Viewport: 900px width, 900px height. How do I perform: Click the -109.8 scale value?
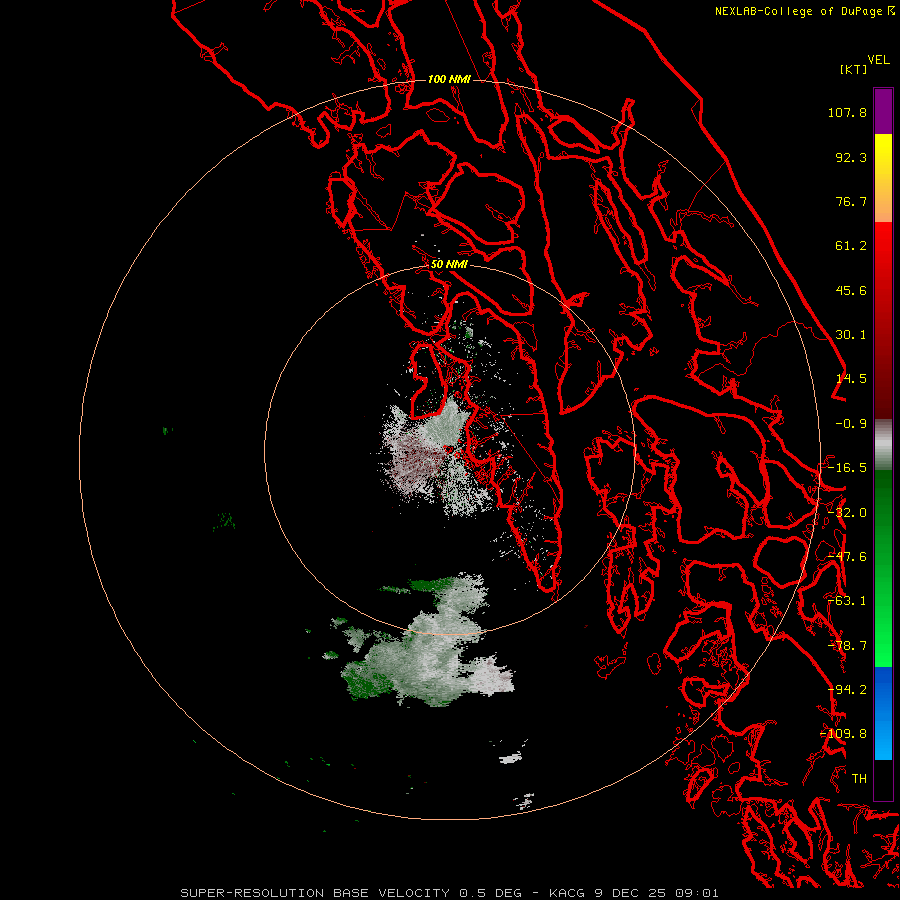(x=844, y=734)
